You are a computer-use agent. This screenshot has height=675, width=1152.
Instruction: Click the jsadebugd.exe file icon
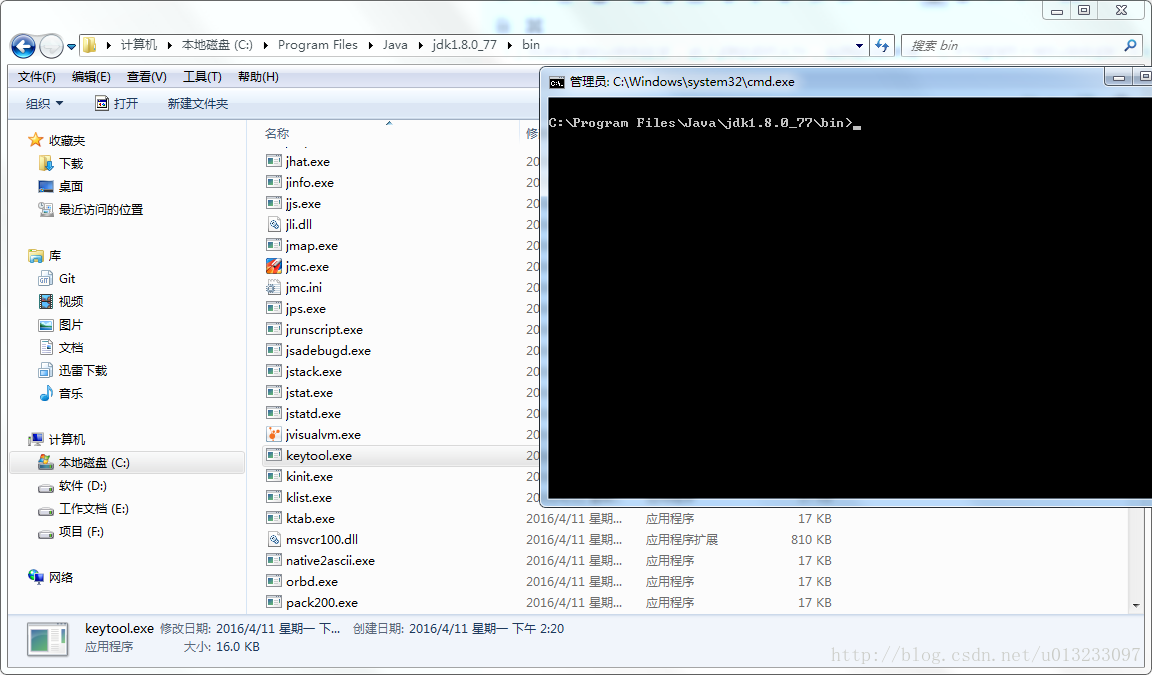point(274,350)
